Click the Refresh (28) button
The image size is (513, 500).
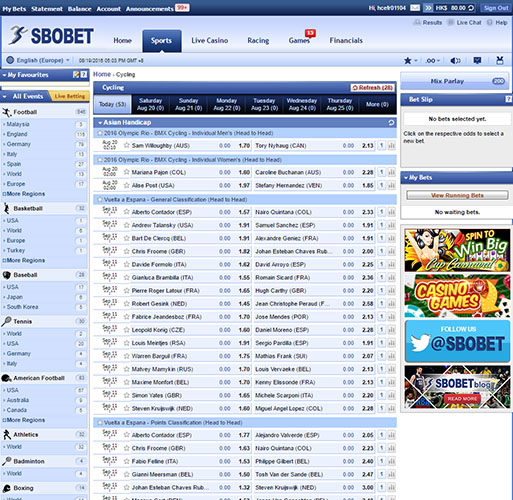(x=372, y=87)
